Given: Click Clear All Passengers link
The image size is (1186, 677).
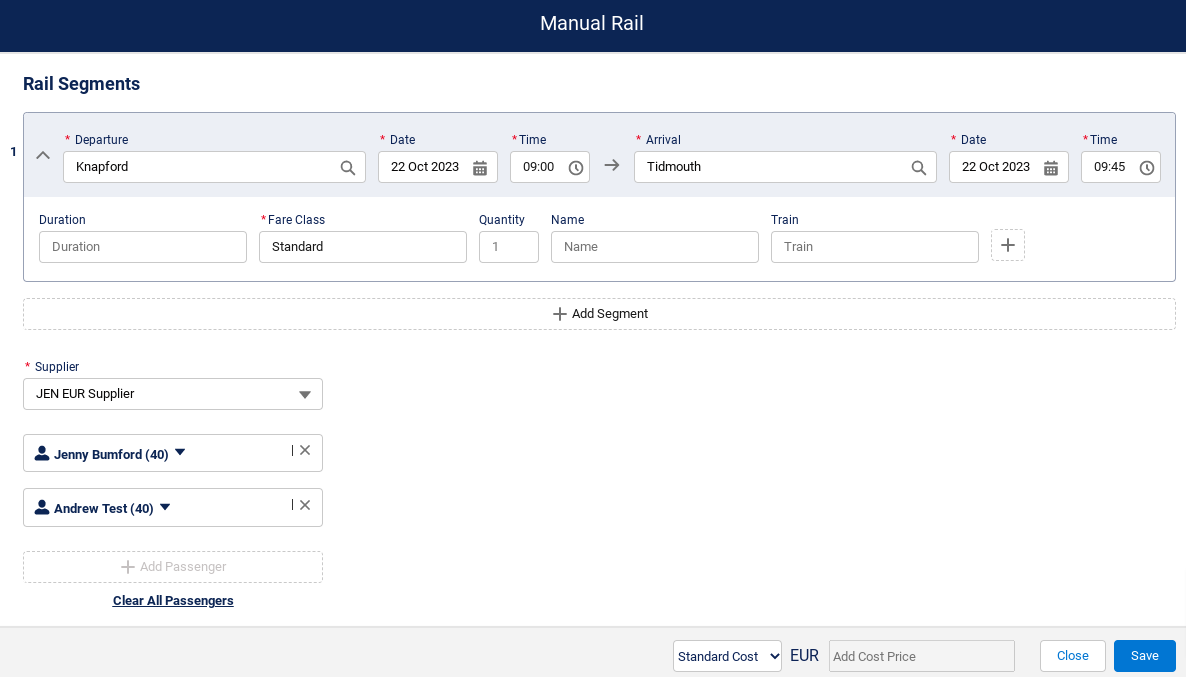Looking at the screenshot, I should (x=173, y=601).
